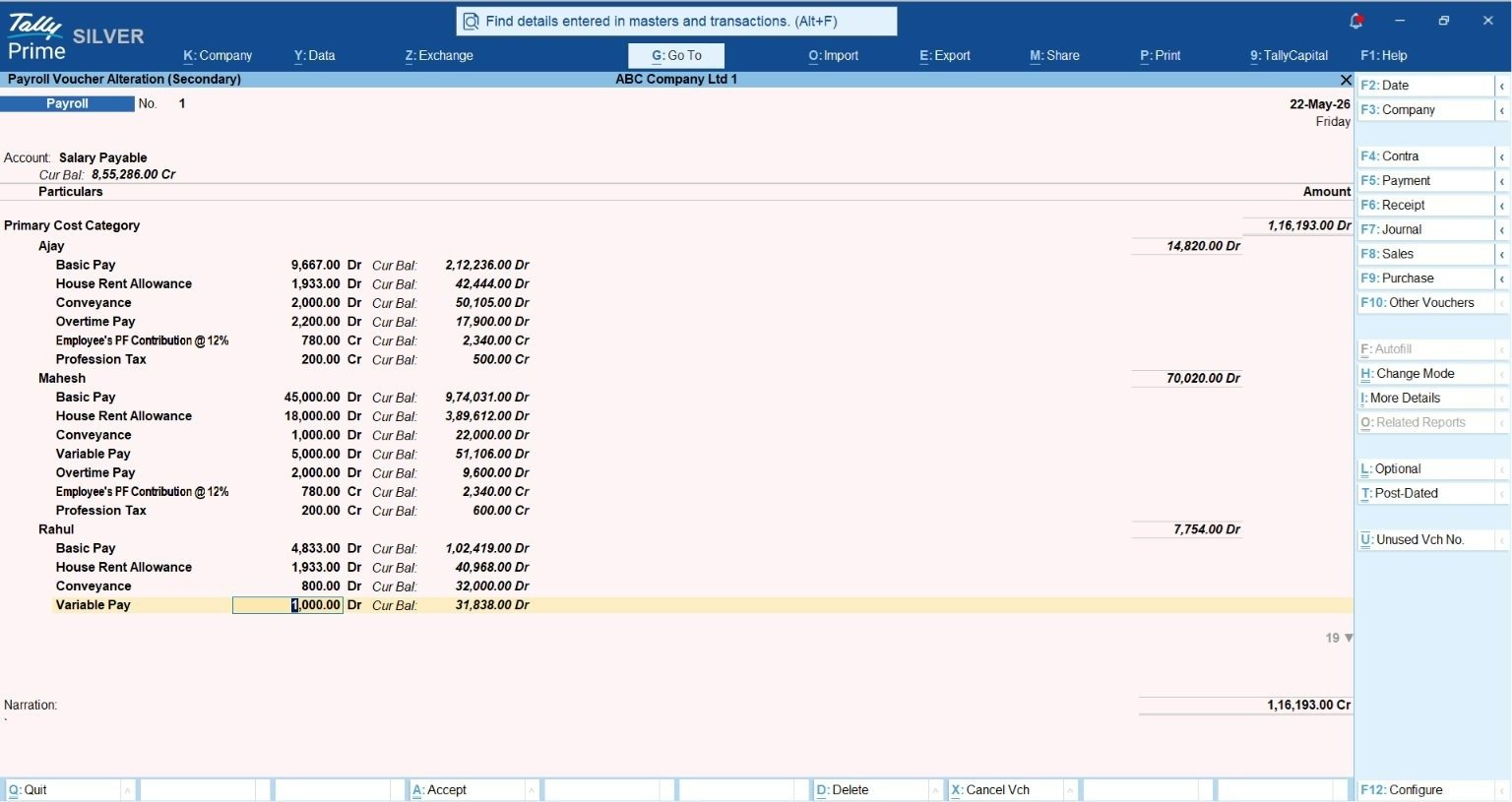Switch to F8: Sales voucher
The width and height of the screenshot is (1512, 802).
tap(1427, 254)
